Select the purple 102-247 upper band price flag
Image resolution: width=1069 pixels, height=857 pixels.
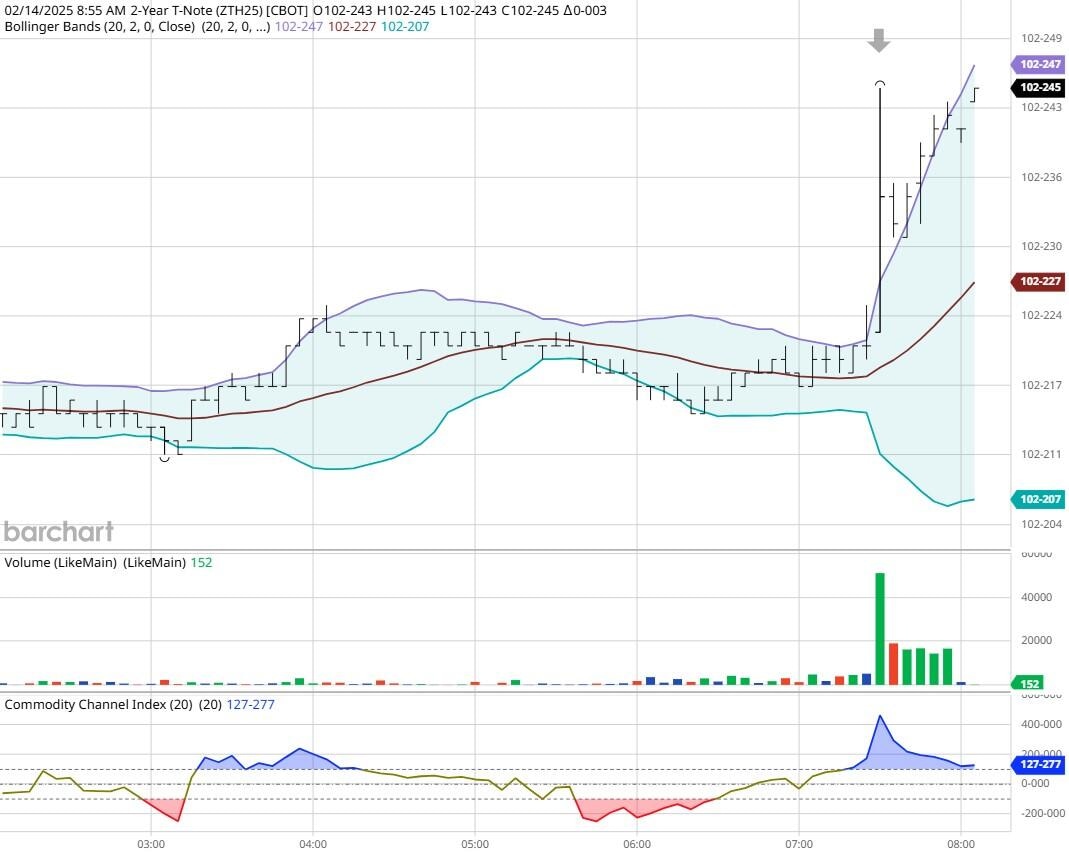coord(1037,63)
